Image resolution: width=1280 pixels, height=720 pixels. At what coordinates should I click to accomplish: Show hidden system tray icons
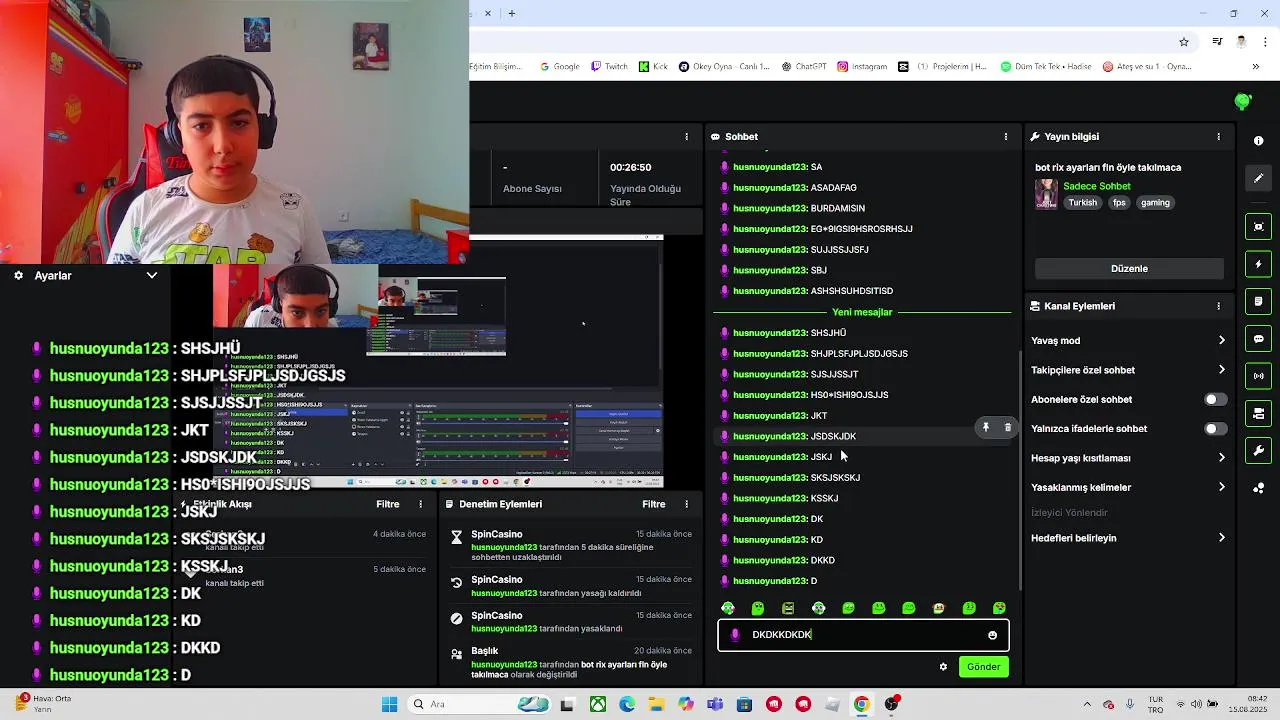[x=1088, y=704]
